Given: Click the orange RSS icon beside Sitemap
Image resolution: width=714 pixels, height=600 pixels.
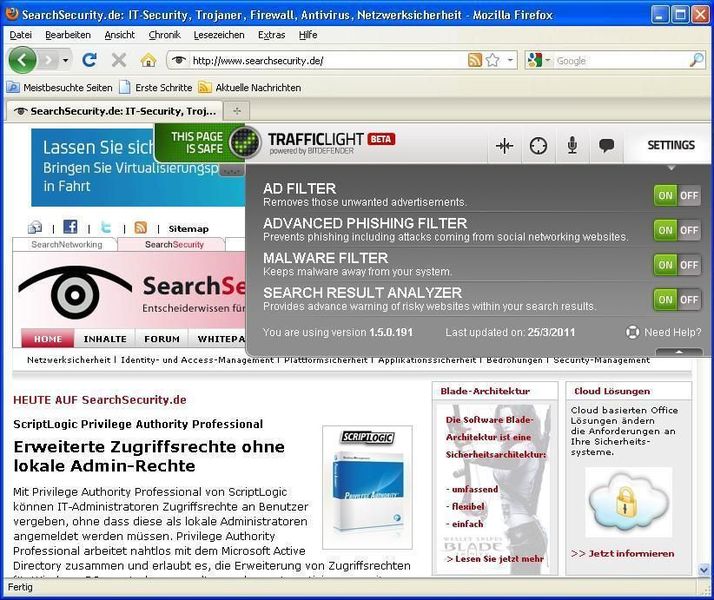Looking at the screenshot, I should pyautogui.click(x=141, y=227).
